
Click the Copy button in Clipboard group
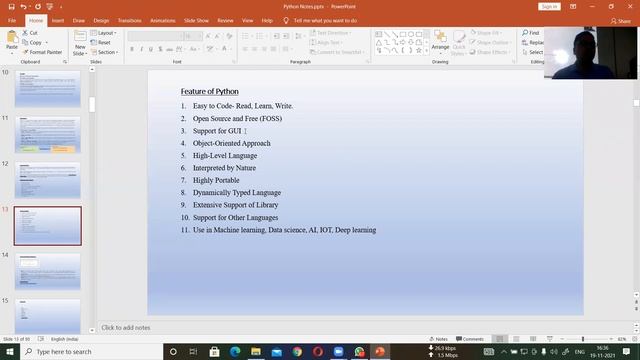(32, 42)
